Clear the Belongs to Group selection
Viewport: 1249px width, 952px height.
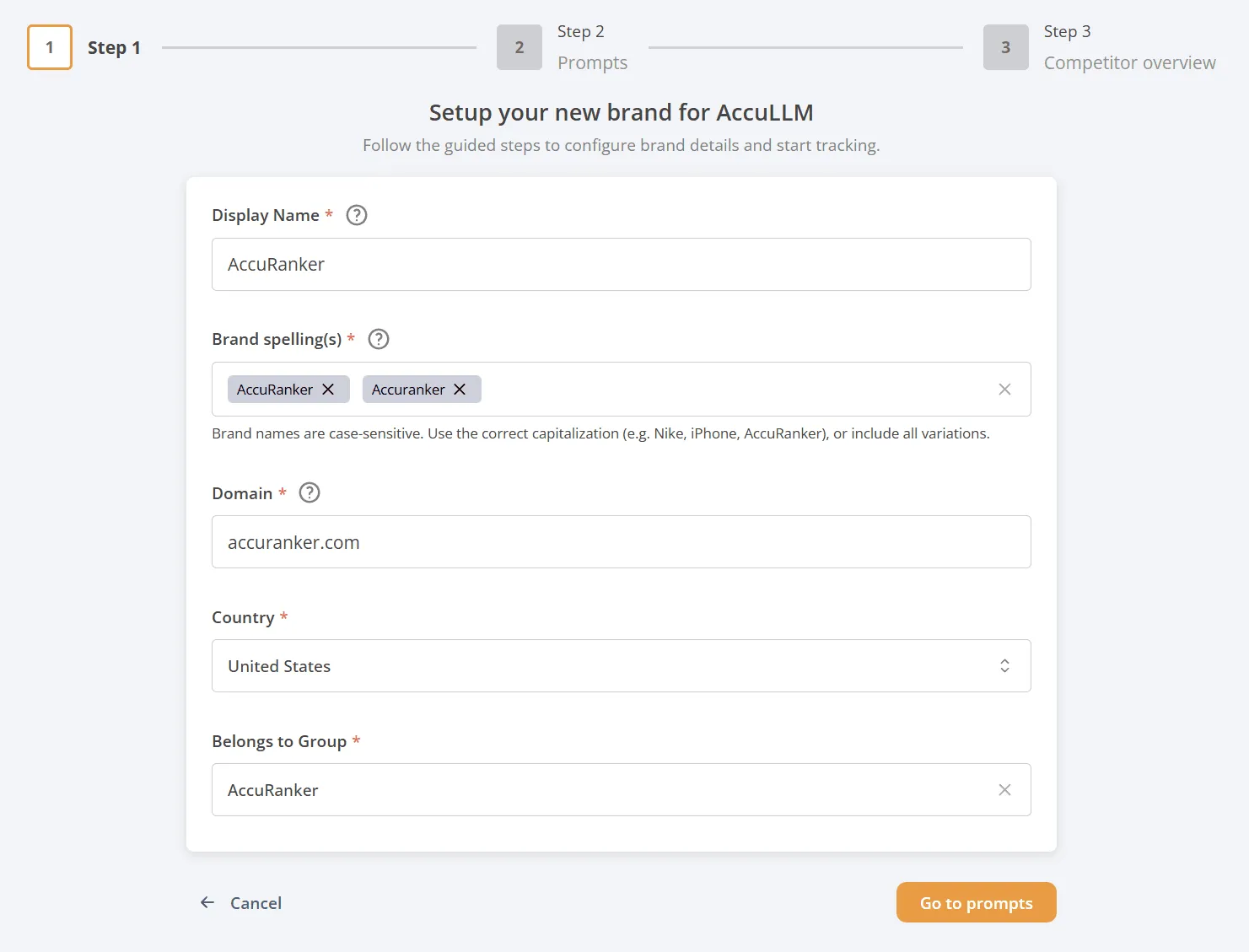[1004, 789]
